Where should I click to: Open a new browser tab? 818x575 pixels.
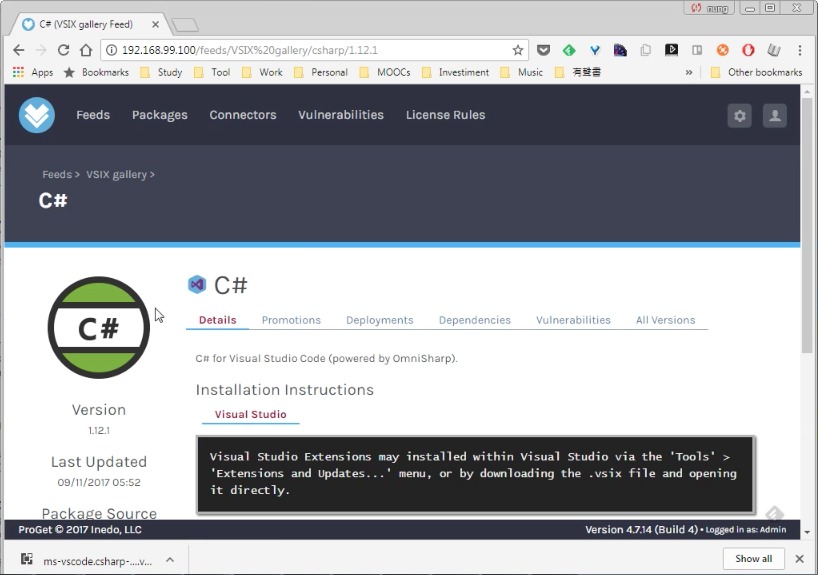[185, 25]
